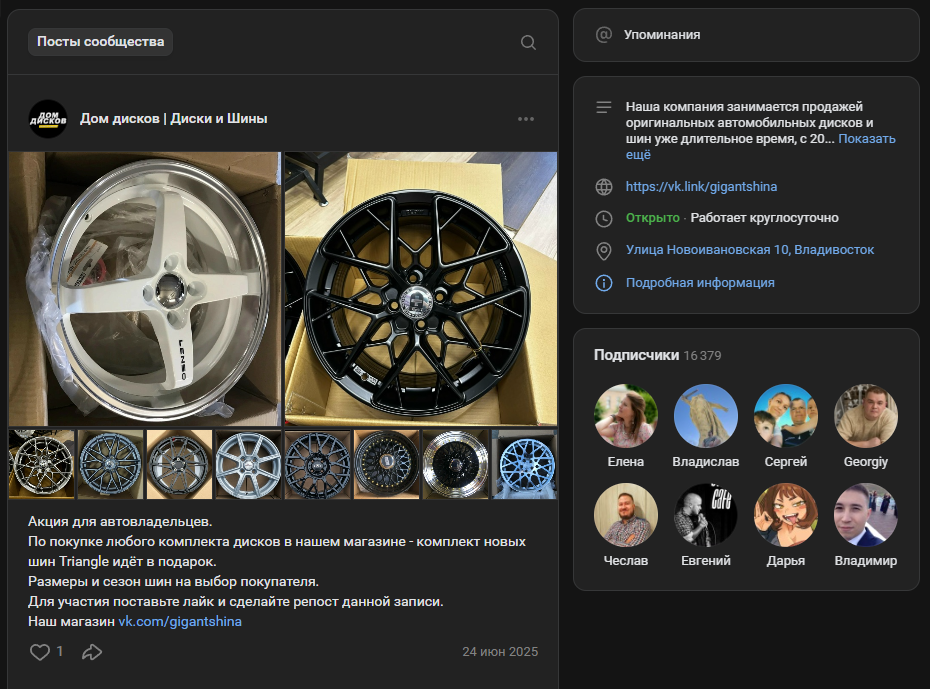
Task: Open the Упоминания mentions section
Action: pos(661,35)
